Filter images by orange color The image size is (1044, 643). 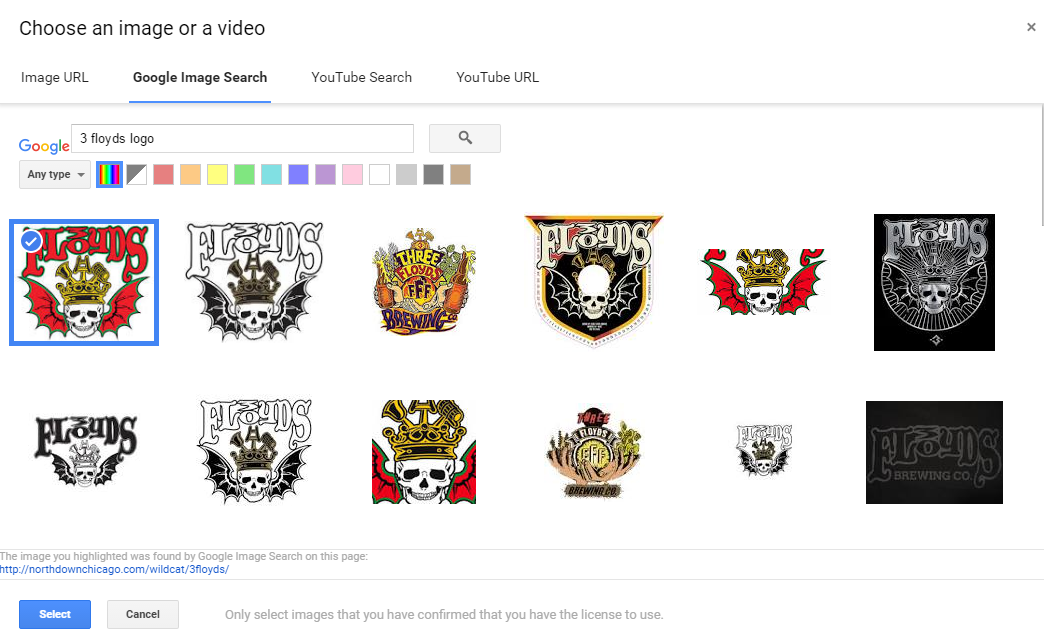pyautogui.click(x=190, y=175)
